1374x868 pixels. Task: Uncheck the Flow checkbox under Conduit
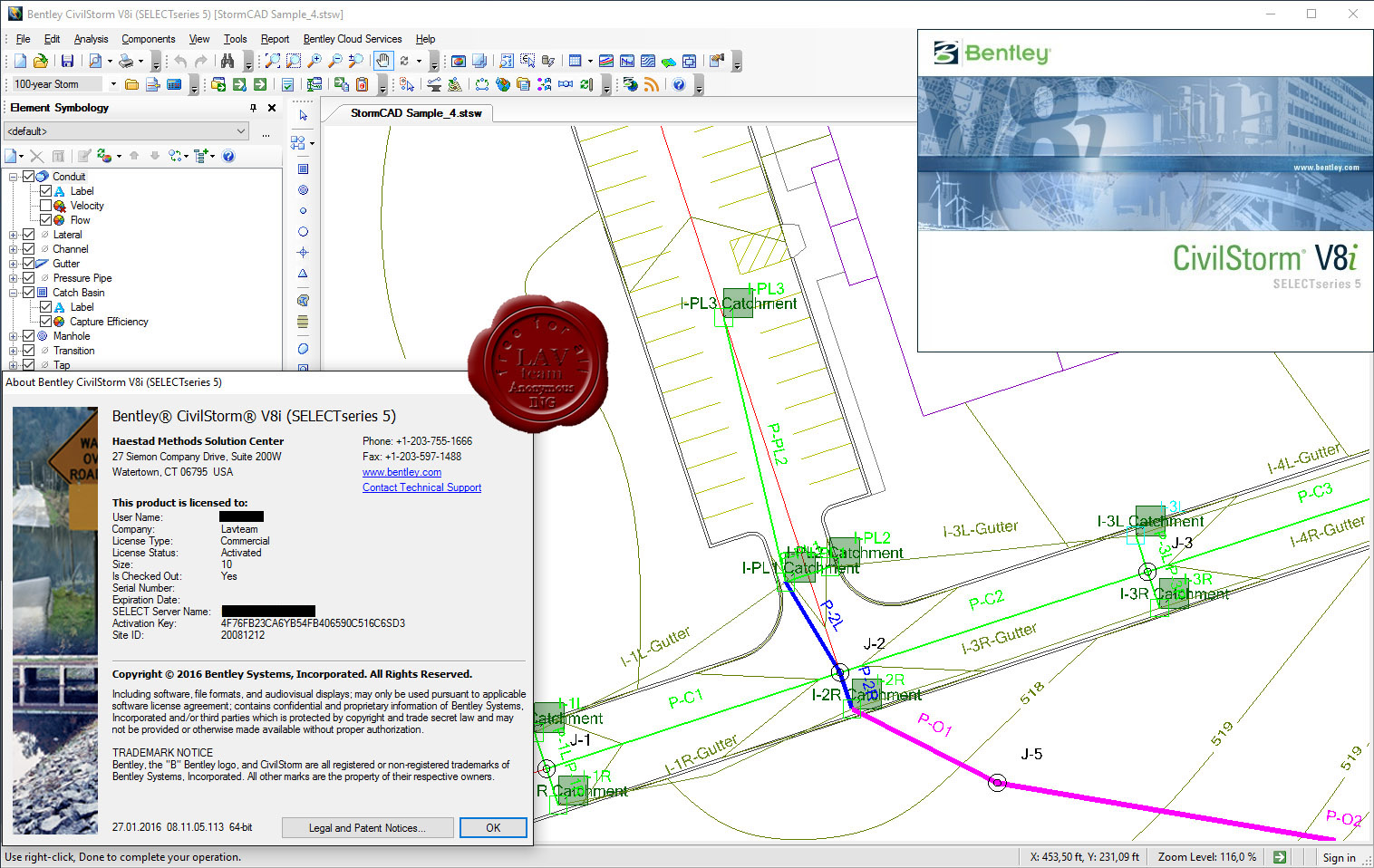pos(45,220)
